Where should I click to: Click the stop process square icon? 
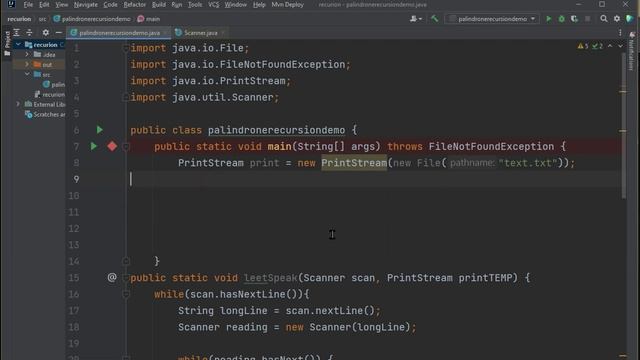[x=587, y=19]
